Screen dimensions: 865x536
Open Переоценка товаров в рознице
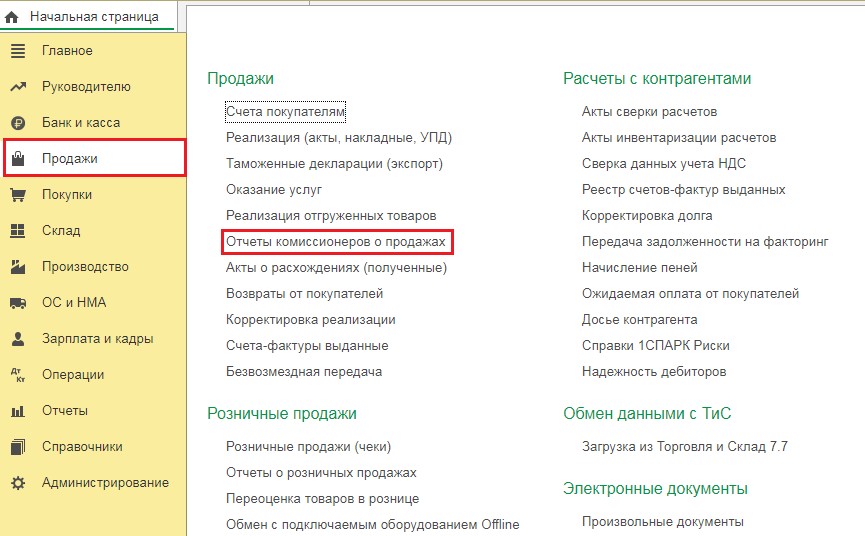tap(323, 499)
